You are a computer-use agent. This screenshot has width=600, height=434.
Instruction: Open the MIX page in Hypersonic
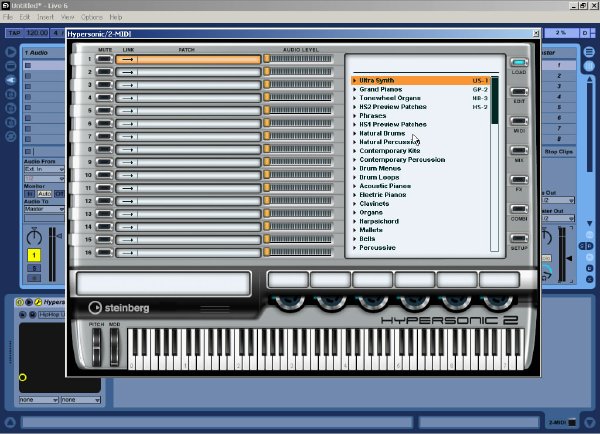coord(519,151)
